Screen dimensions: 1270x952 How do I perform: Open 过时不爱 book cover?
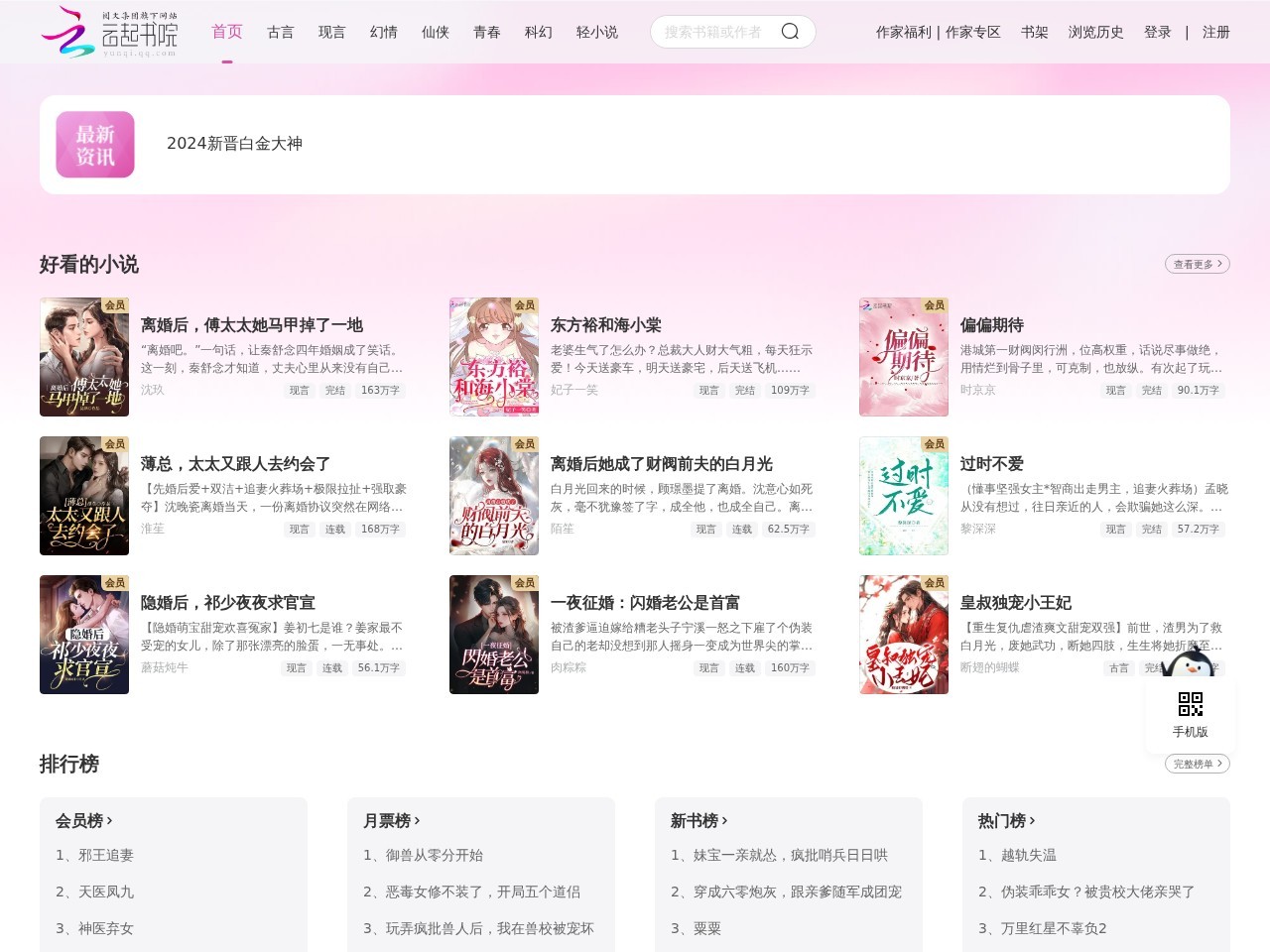click(904, 496)
